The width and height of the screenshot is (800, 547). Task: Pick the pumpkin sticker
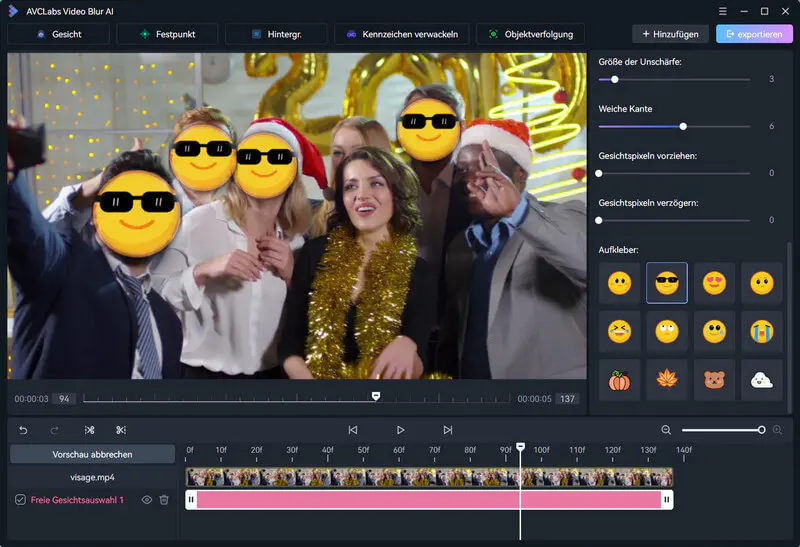click(x=619, y=380)
